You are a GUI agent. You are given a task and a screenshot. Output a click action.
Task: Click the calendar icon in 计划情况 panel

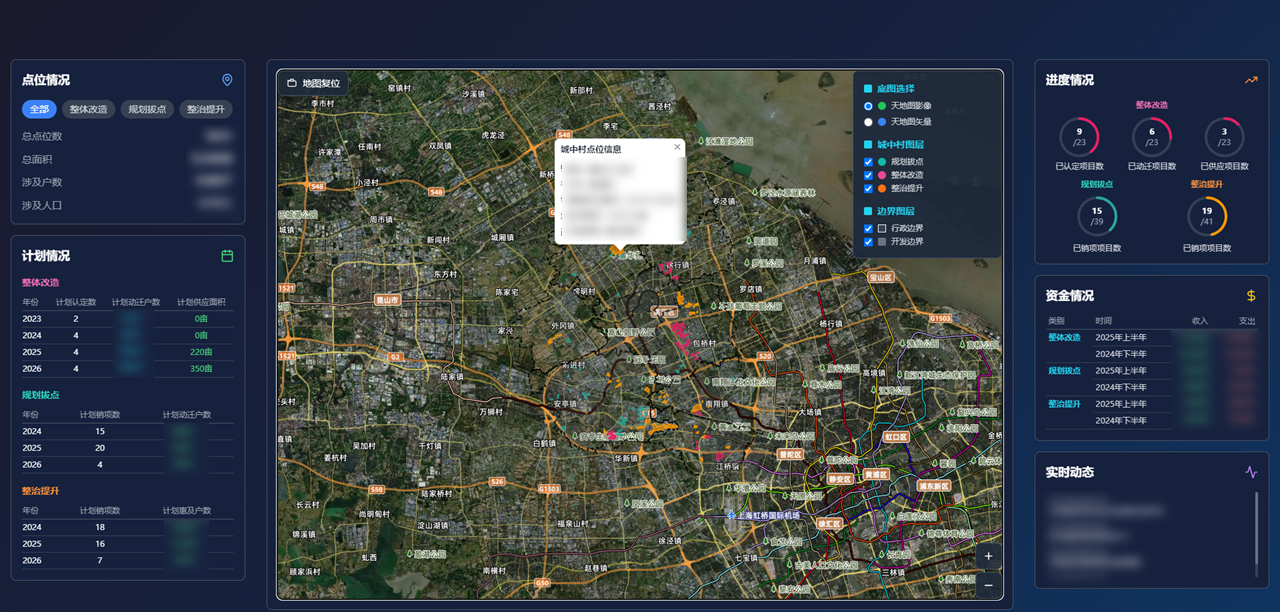click(227, 256)
